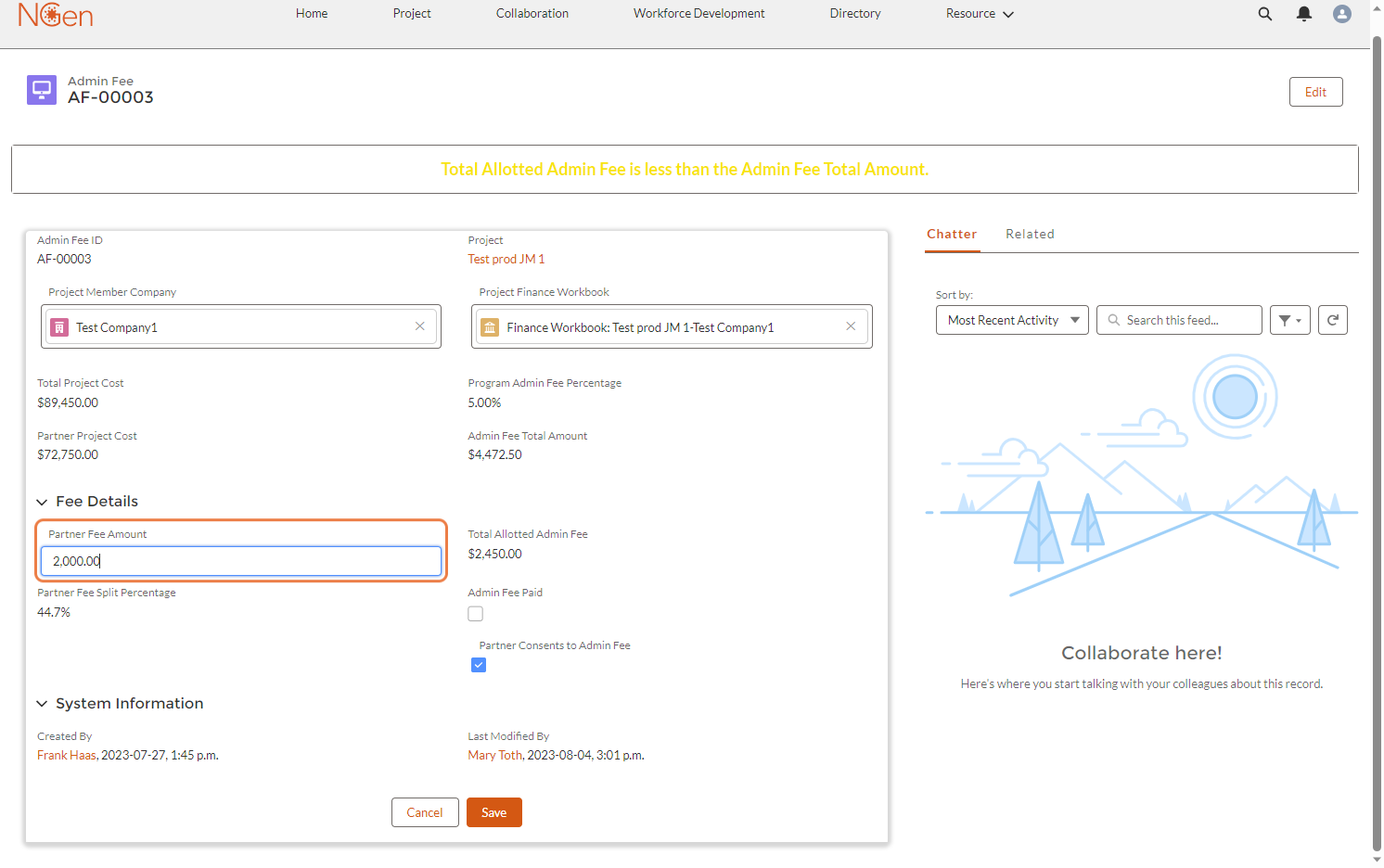1384x868 pixels.
Task: Click the Edit button
Action: pyautogui.click(x=1315, y=92)
